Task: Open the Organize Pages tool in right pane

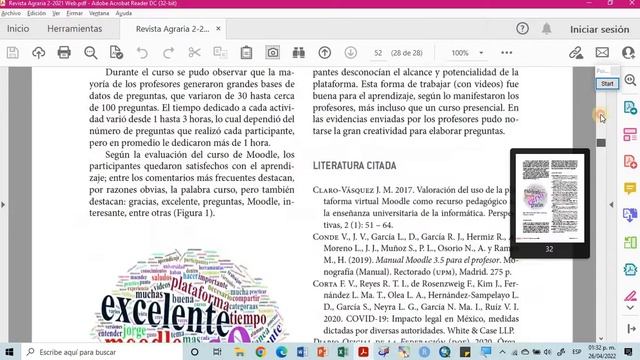Action: coord(630,242)
